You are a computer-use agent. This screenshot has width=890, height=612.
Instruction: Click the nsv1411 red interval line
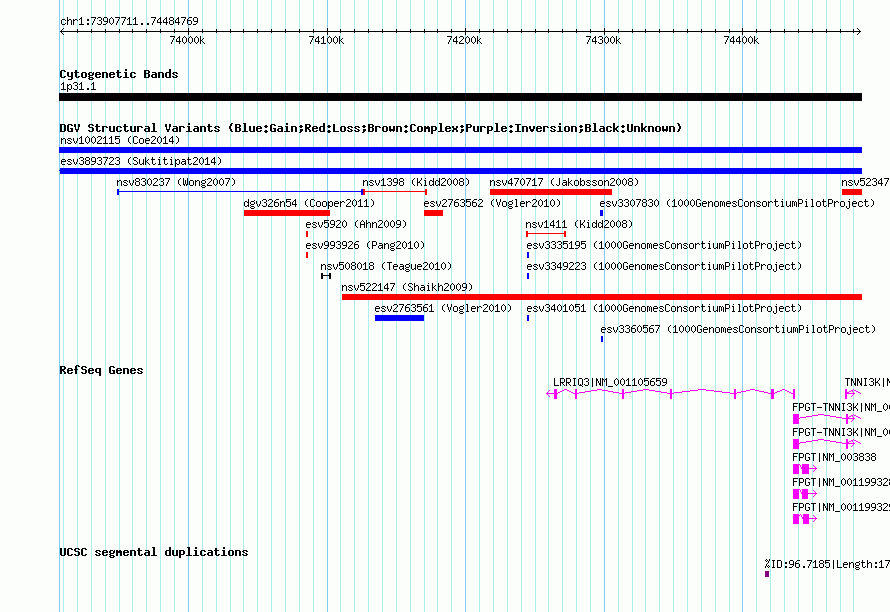(x=545, y=234)
